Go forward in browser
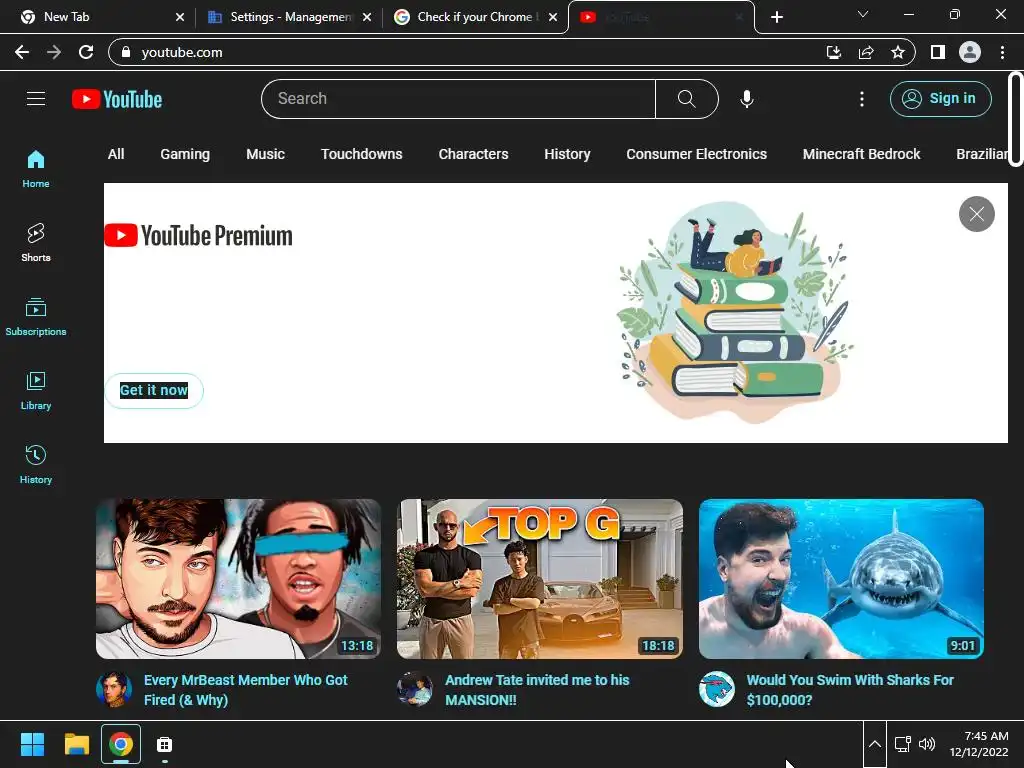Viewport: 1024px width, 768px height. point(54,52)
